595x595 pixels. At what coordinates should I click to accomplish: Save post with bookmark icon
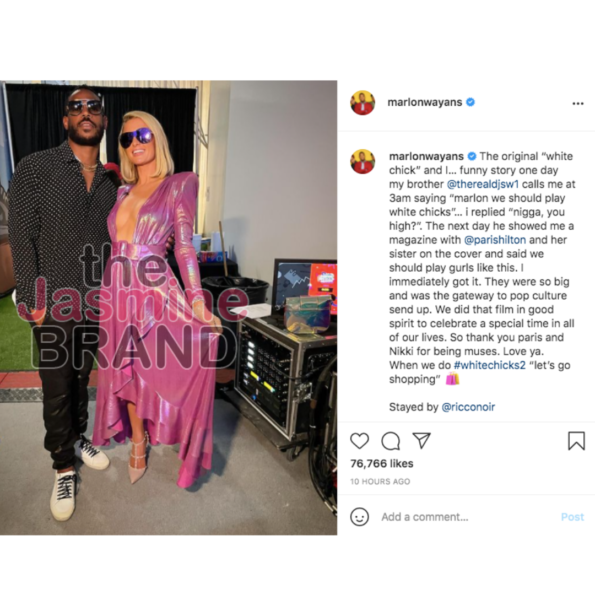click(576, 441)
